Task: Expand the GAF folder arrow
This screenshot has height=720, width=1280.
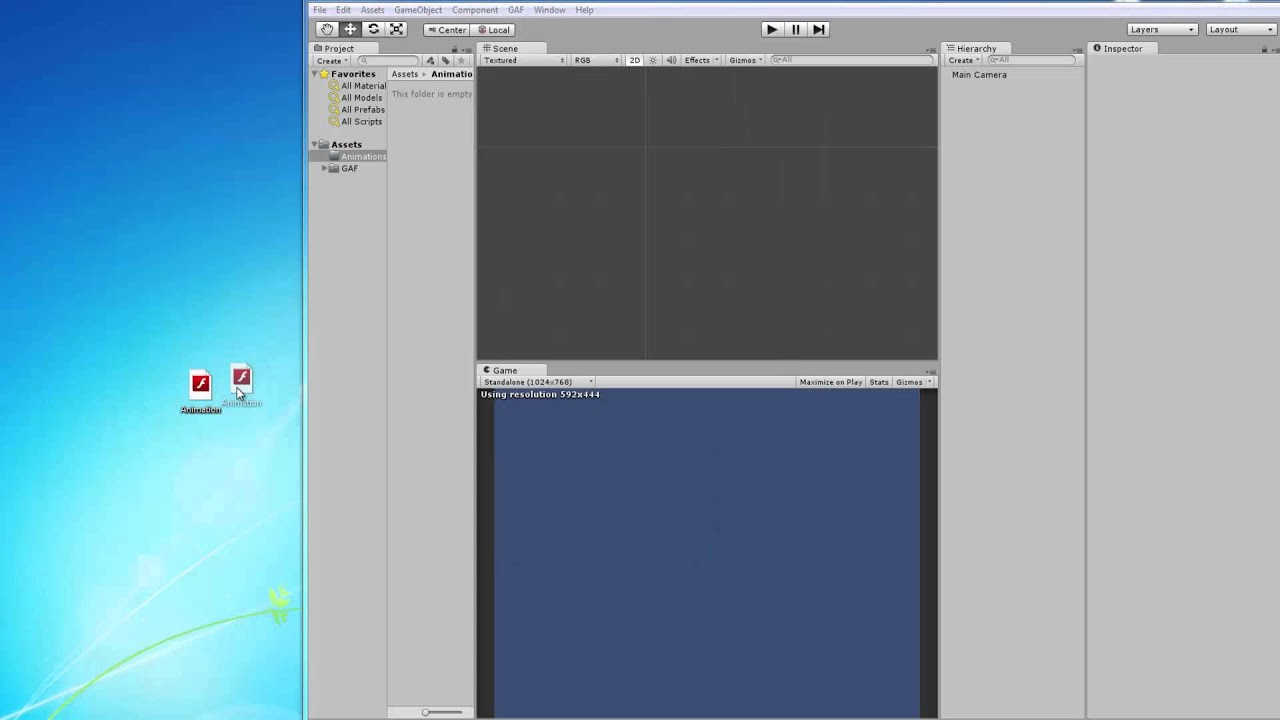Action: pos(324,169)
